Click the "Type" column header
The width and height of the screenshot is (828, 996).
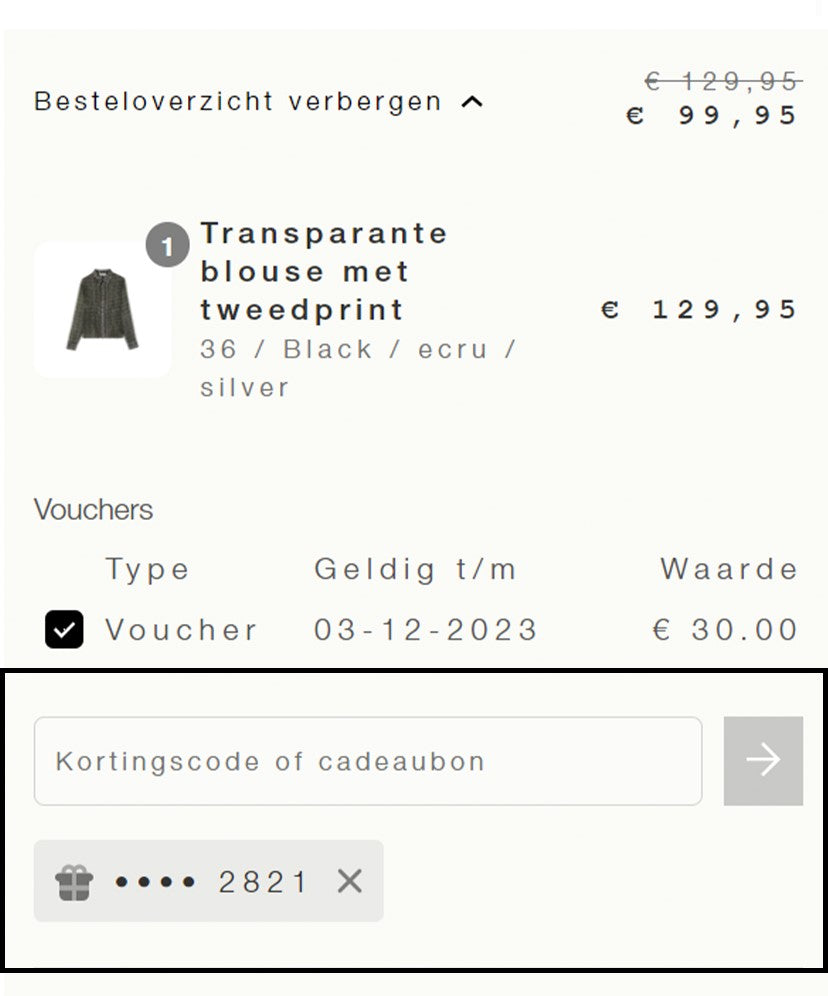coord(147,570)
